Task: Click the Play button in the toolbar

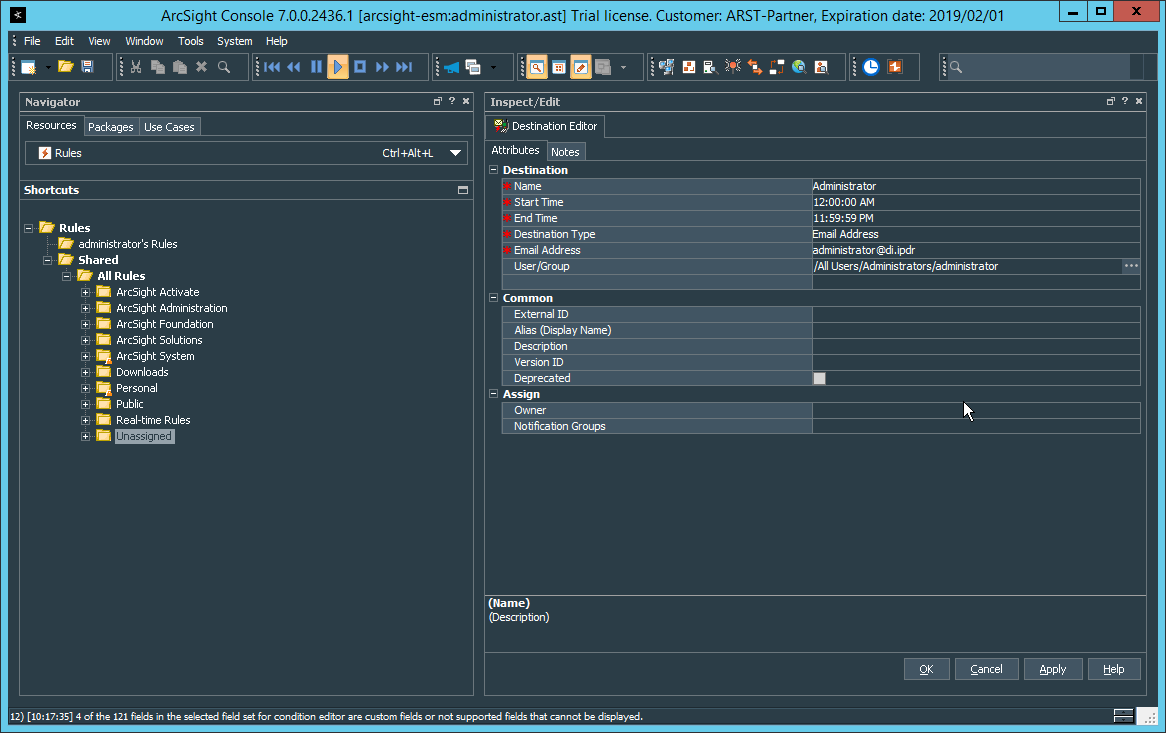Action: tap(338, 67)
